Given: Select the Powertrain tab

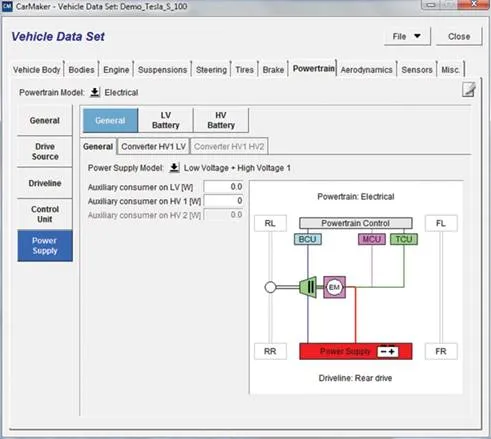Looking at the screenshot, I should click(x=313, y=69).
